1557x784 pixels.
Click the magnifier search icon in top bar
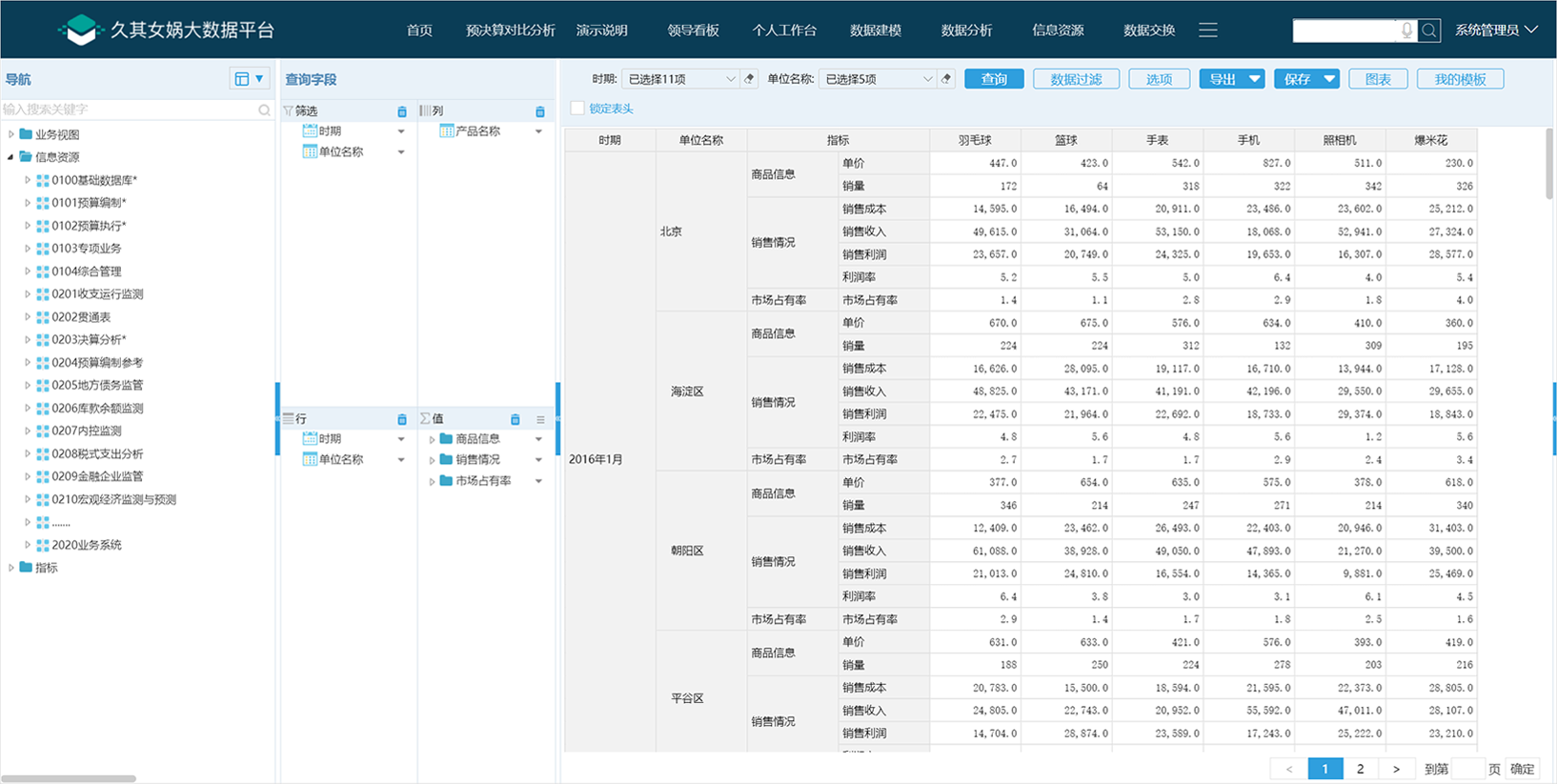pos(1429,30)
